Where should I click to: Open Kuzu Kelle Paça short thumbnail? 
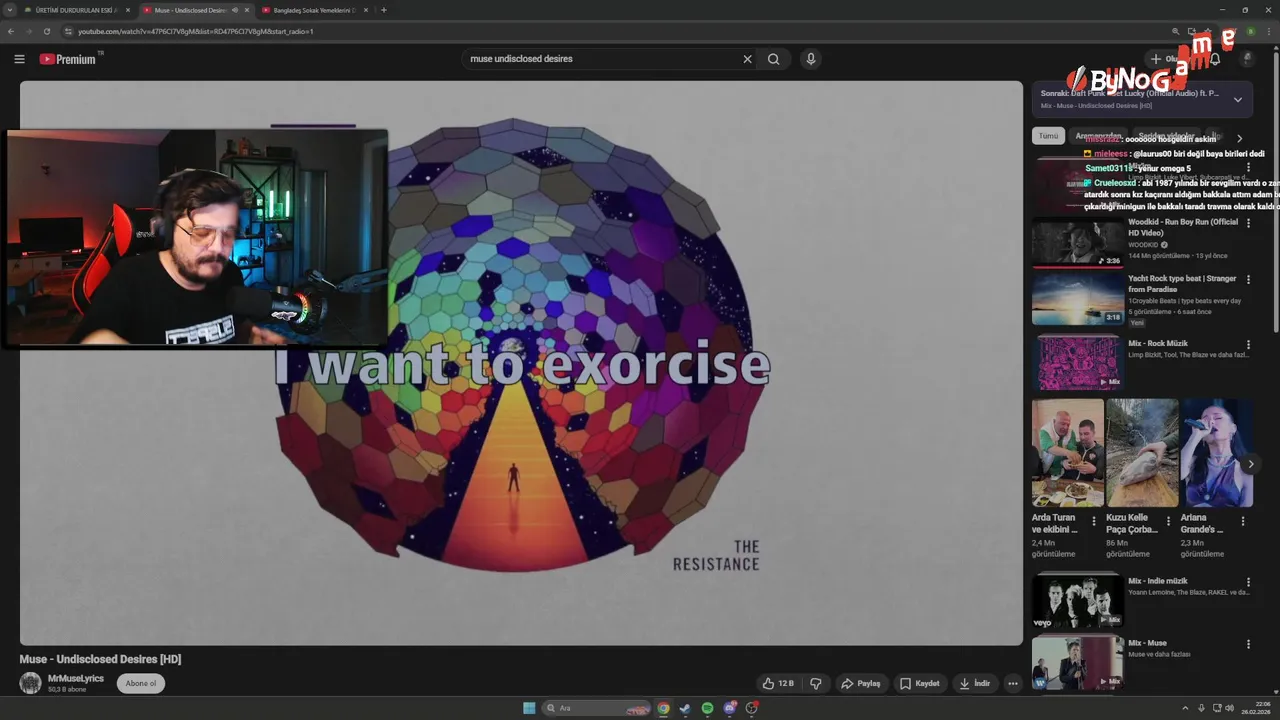[1142, 453]
